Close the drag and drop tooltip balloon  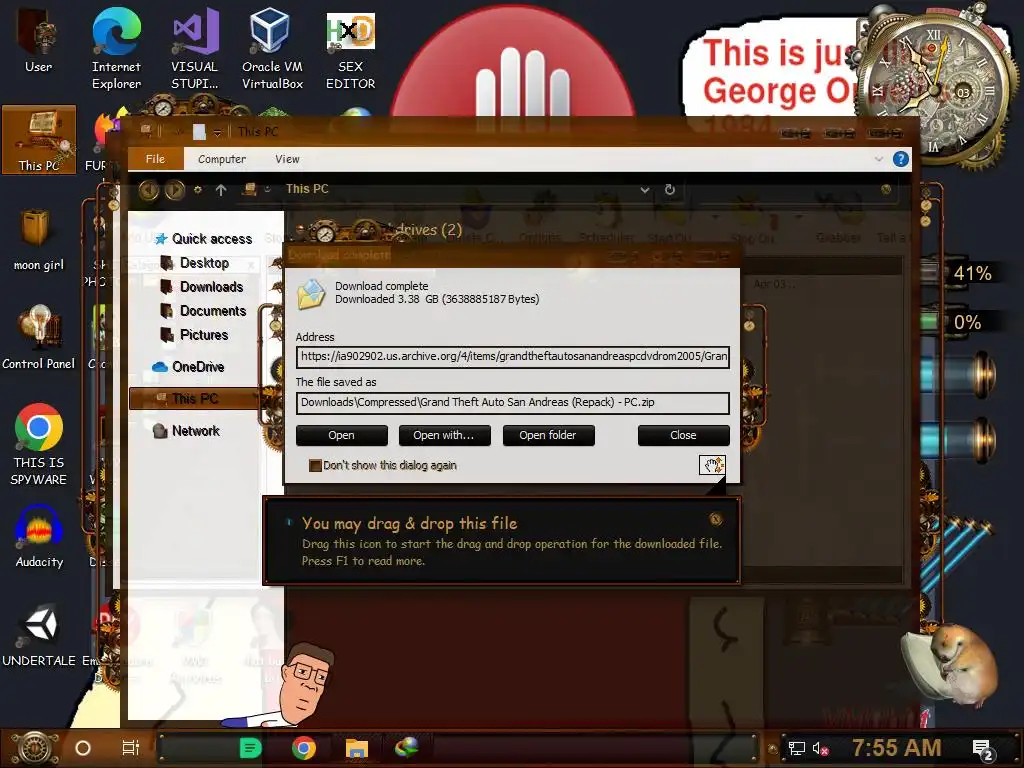[x=716, y=519]
